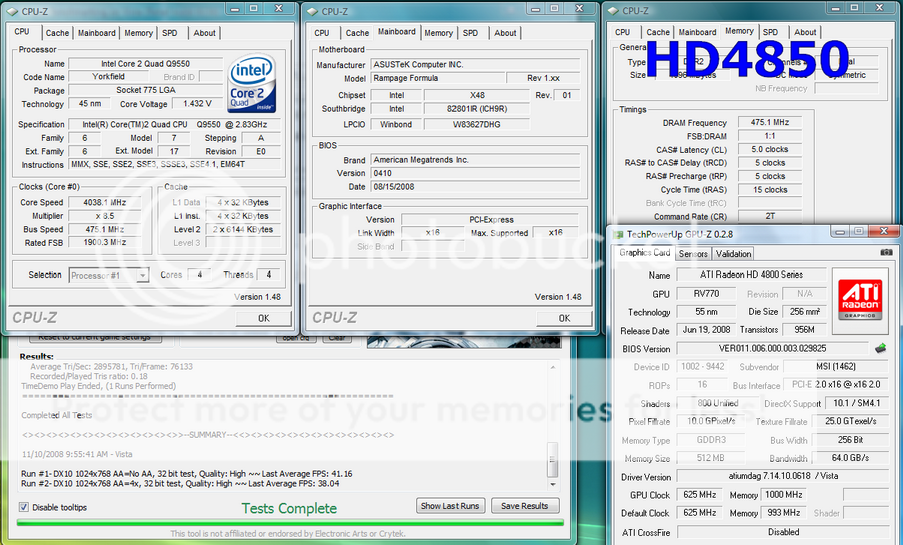903x545 pixels.
Task: Click the manufacturer ASUSTeK Computer INC.
Action: click(x=475, y=65)
